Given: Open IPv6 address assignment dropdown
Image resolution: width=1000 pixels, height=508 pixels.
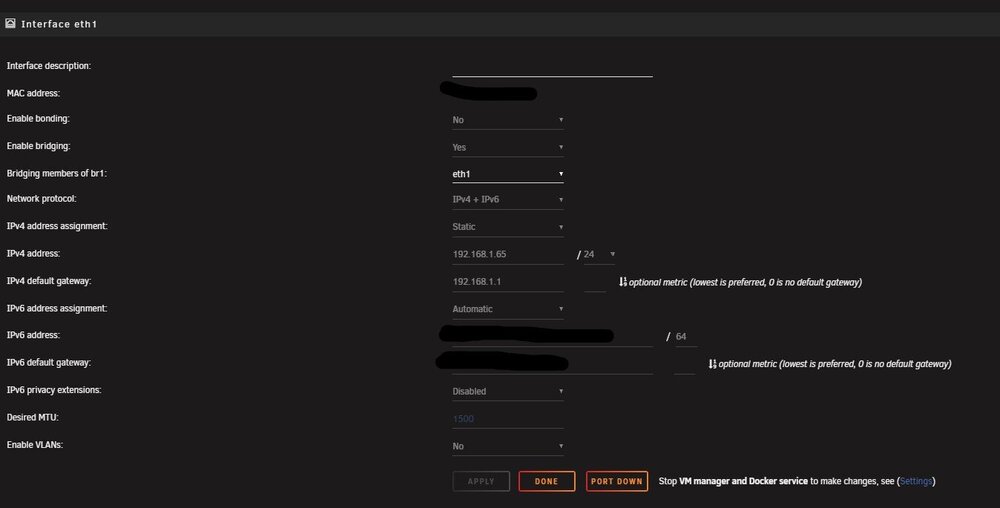Looking at the screenshot, I should (508, 309).
